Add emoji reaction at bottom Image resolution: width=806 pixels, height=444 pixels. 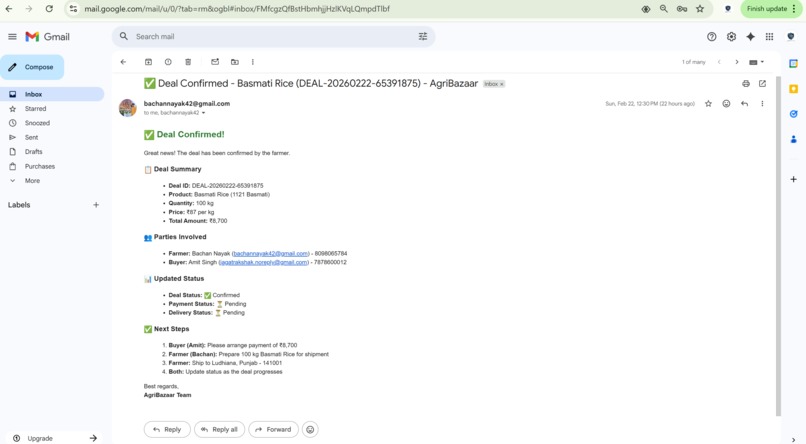(x=310, y=429)
